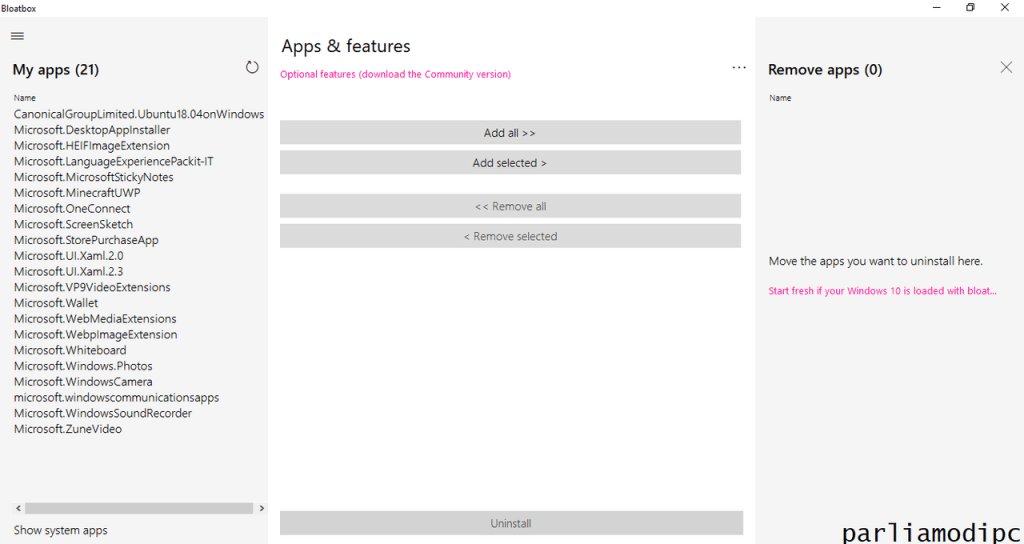Select Microsoft.OneConnect
The height and width of the screenshot is (544, 1024).
(72, 208)
